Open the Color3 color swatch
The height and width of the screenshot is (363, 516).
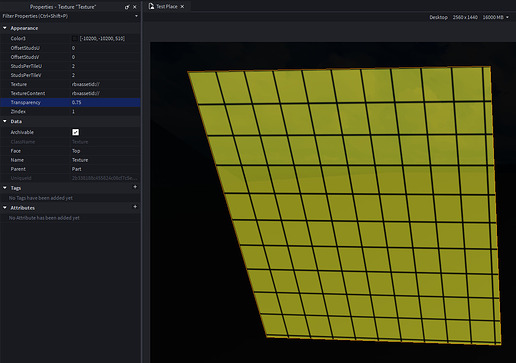[x=75, y=39]
